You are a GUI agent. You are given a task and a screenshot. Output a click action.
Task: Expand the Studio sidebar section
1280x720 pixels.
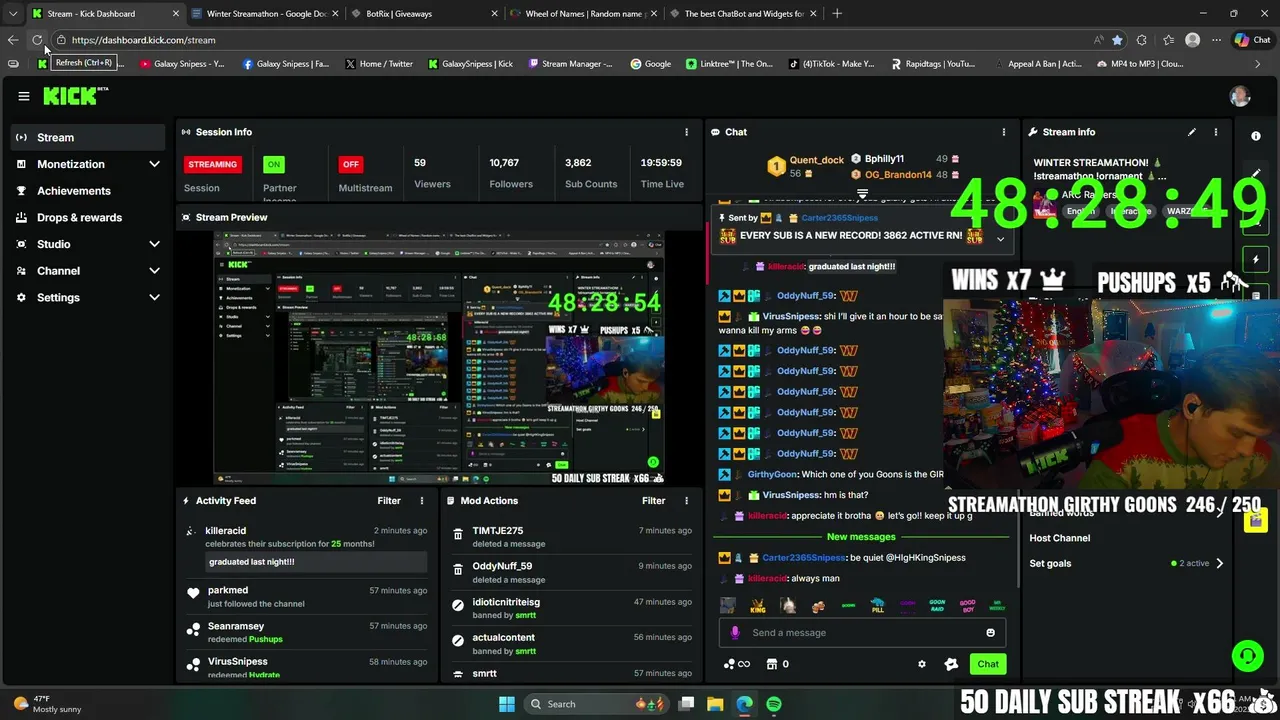88,244
